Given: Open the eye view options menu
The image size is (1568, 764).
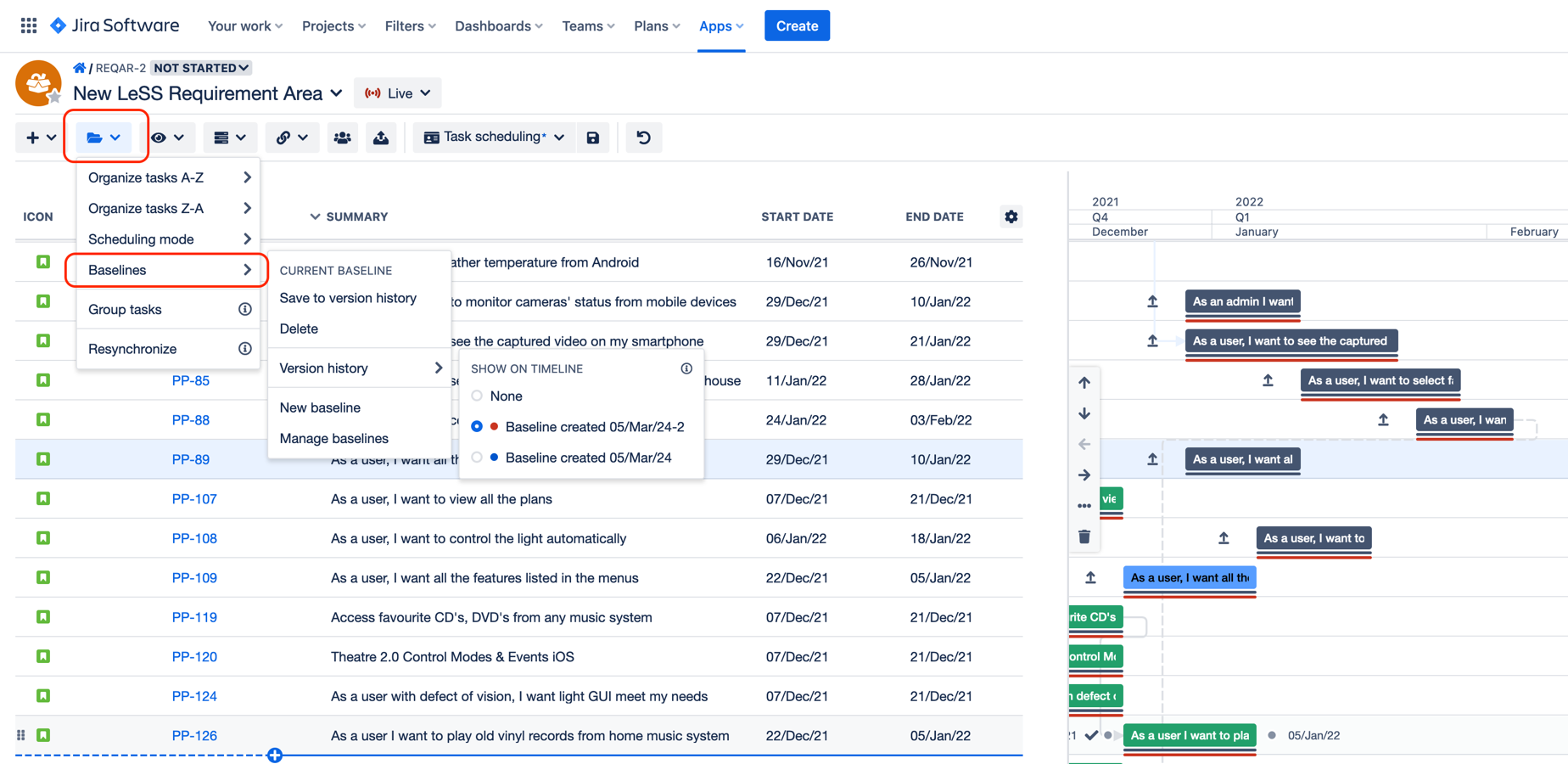Looking at the screenshot, I should [167, 138].
